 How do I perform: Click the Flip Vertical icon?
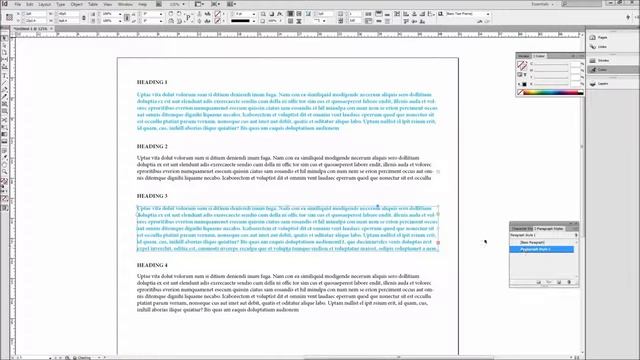click(x=179, y=21)
